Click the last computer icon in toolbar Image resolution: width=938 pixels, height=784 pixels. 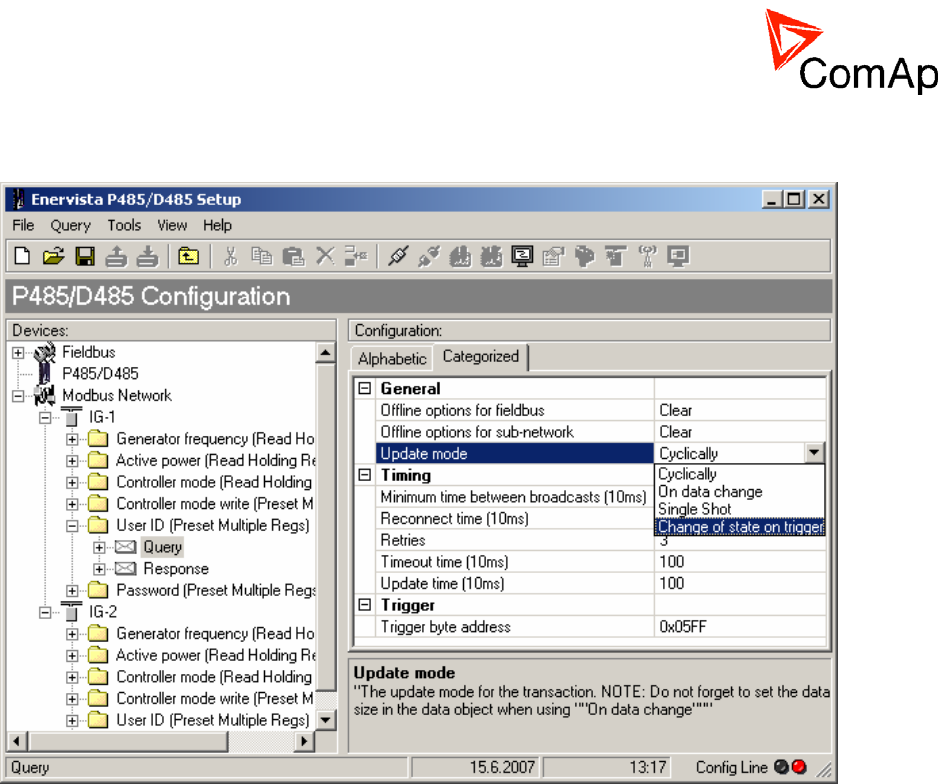point(678,256)
